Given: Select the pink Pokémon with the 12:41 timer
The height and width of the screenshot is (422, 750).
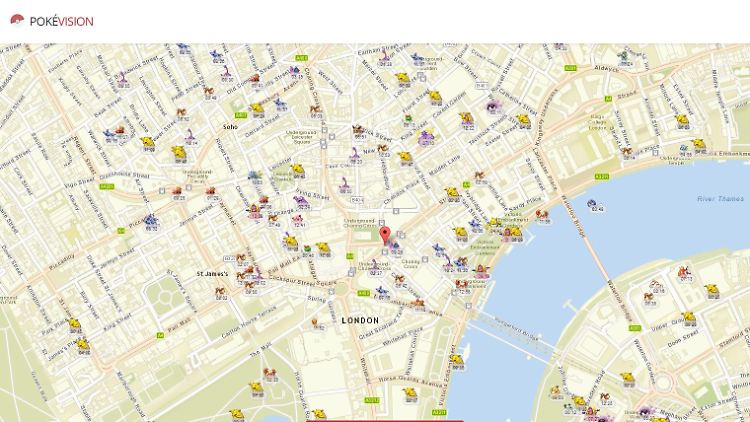Looking at the screenshot, I should 298,220.
